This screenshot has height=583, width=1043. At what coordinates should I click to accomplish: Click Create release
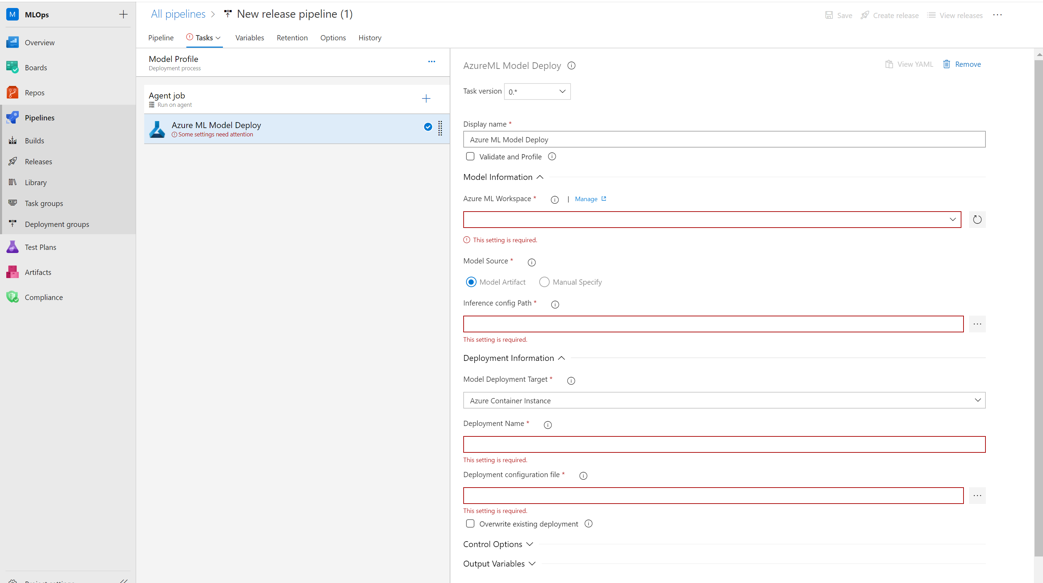(x=889, y=15)
